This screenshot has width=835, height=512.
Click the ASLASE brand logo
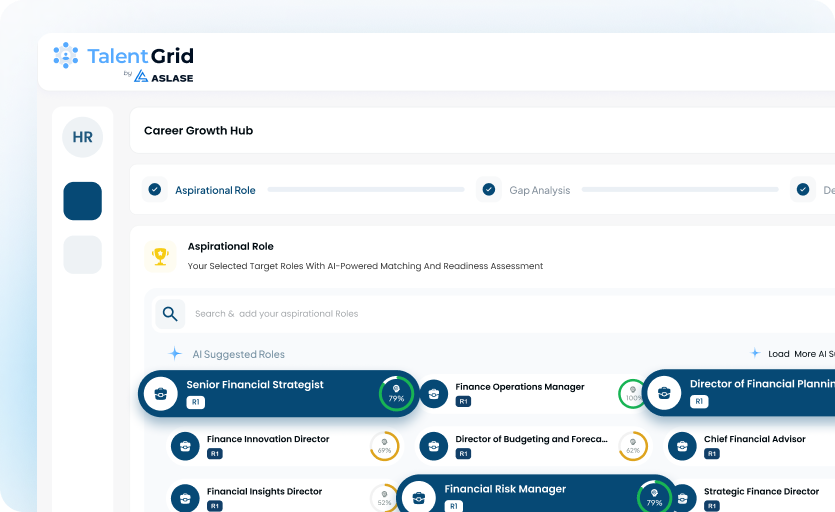point(163,77)
